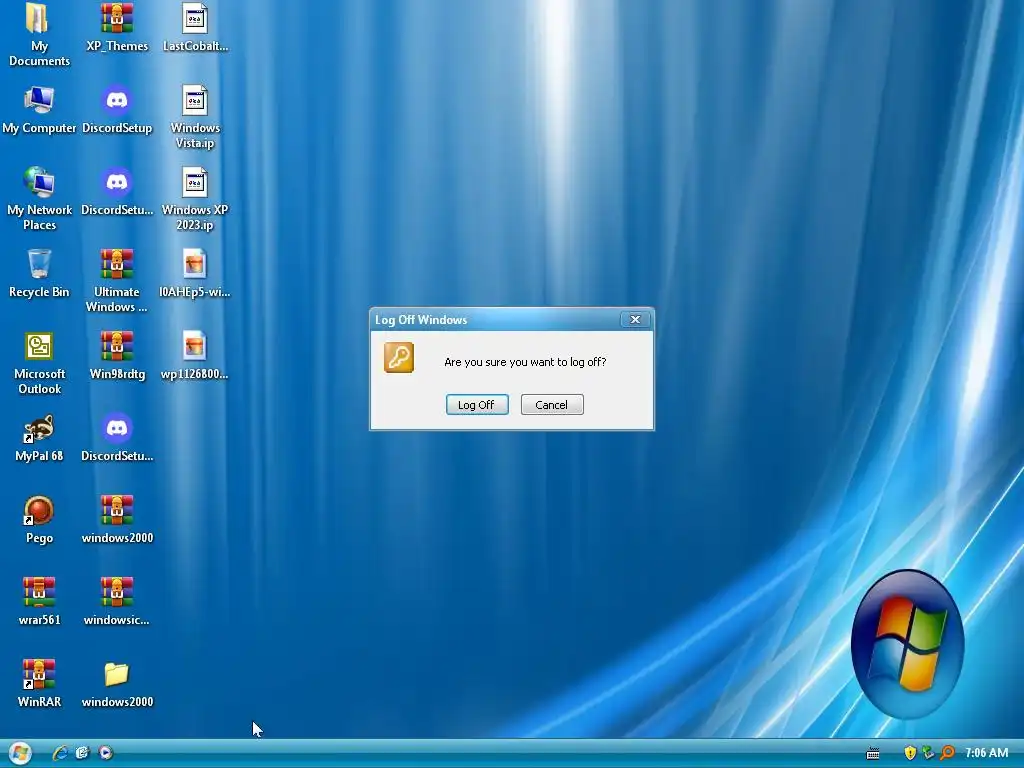Launch Windows Media Player from Quick Launch

pos(105,753)
